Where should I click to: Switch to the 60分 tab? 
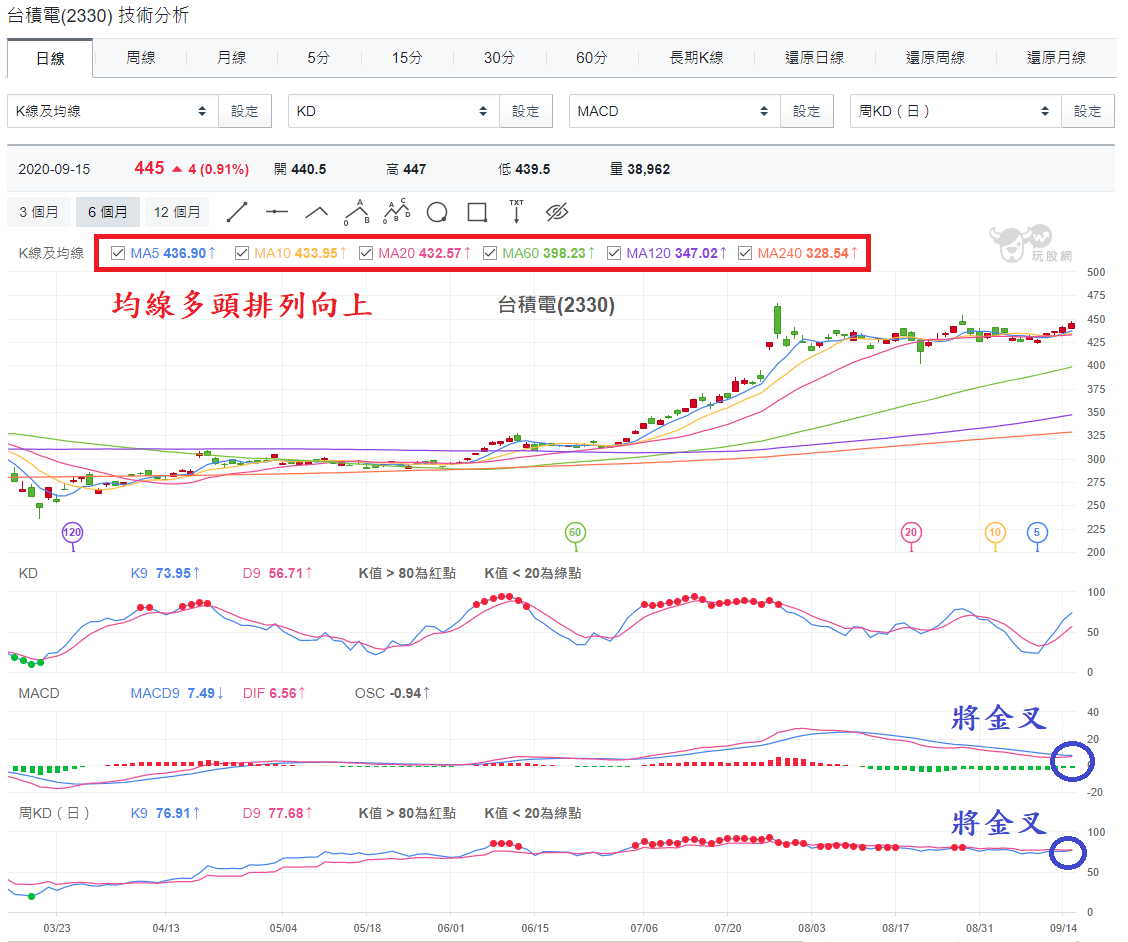(x=591, y=58)
